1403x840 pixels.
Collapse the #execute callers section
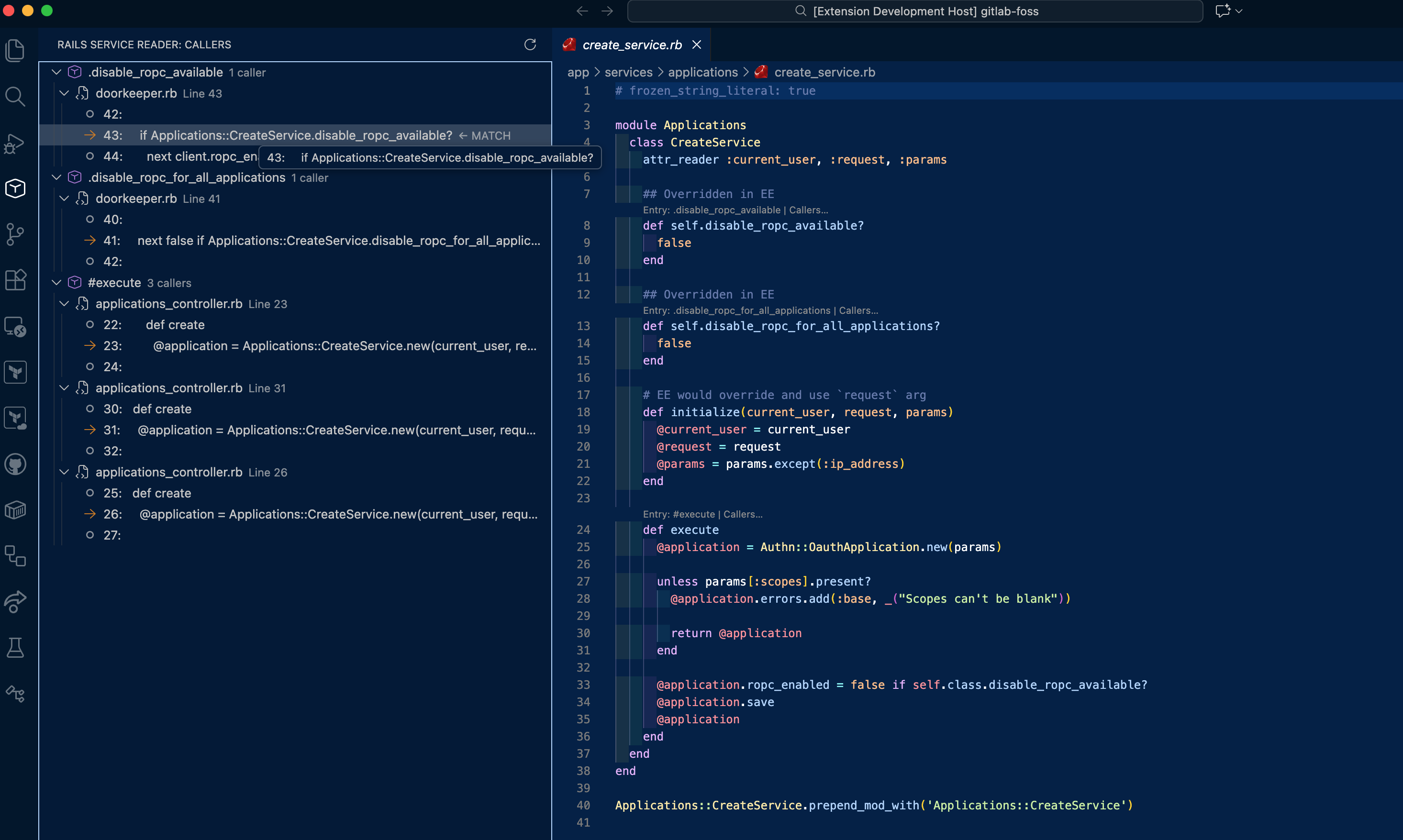[x=56, y=282]
